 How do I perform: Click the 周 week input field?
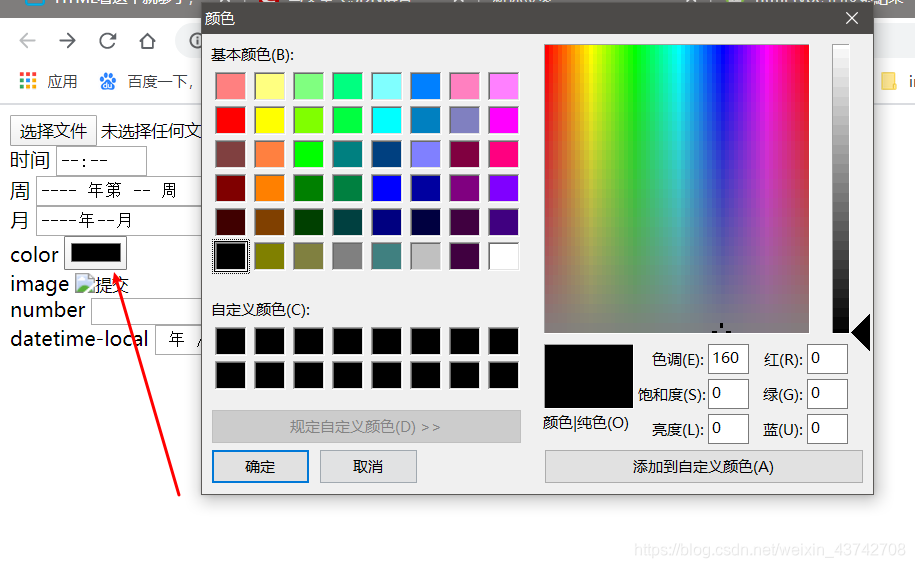coord(119,191)
